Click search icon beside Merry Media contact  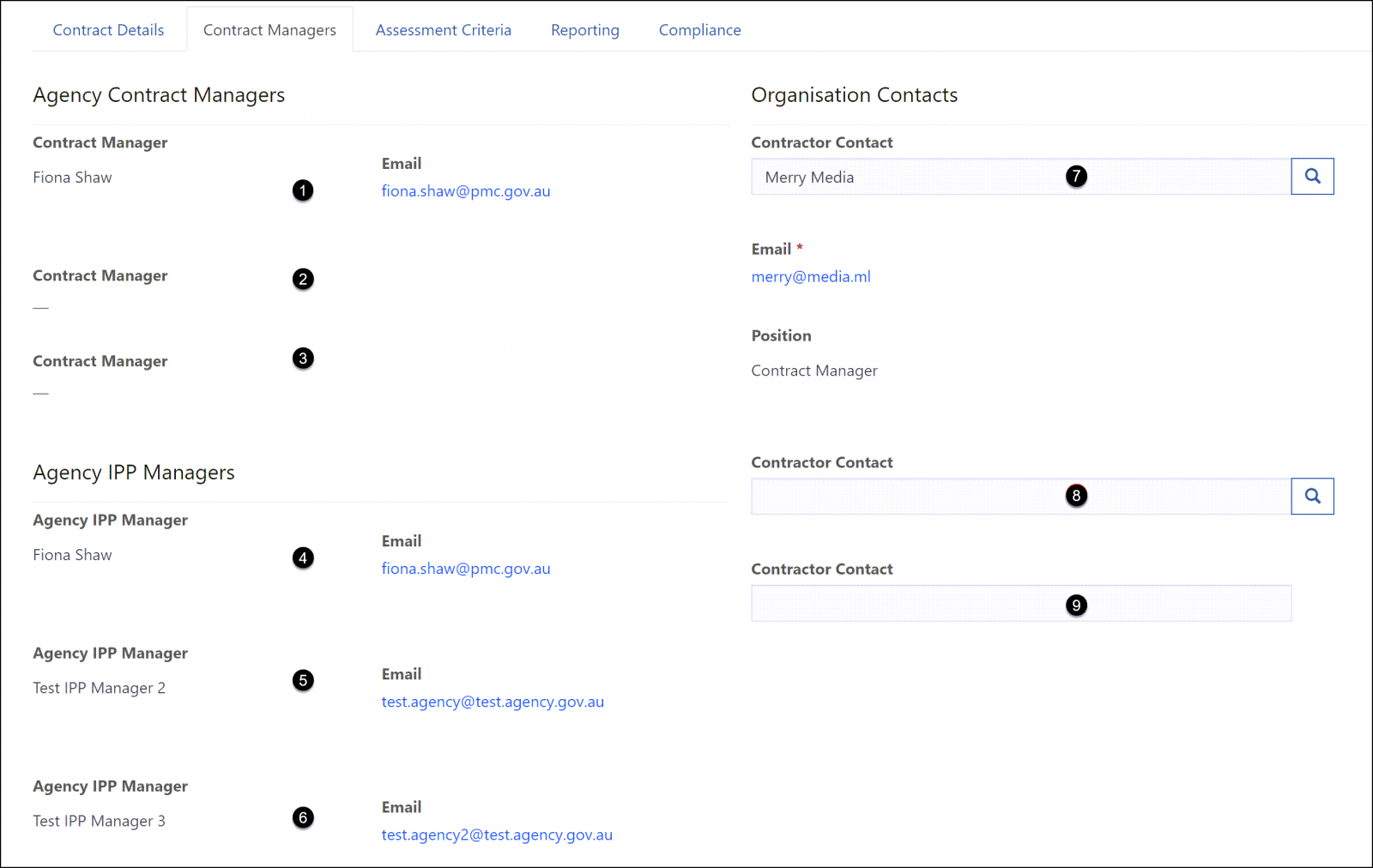(x=1312, y=176)
